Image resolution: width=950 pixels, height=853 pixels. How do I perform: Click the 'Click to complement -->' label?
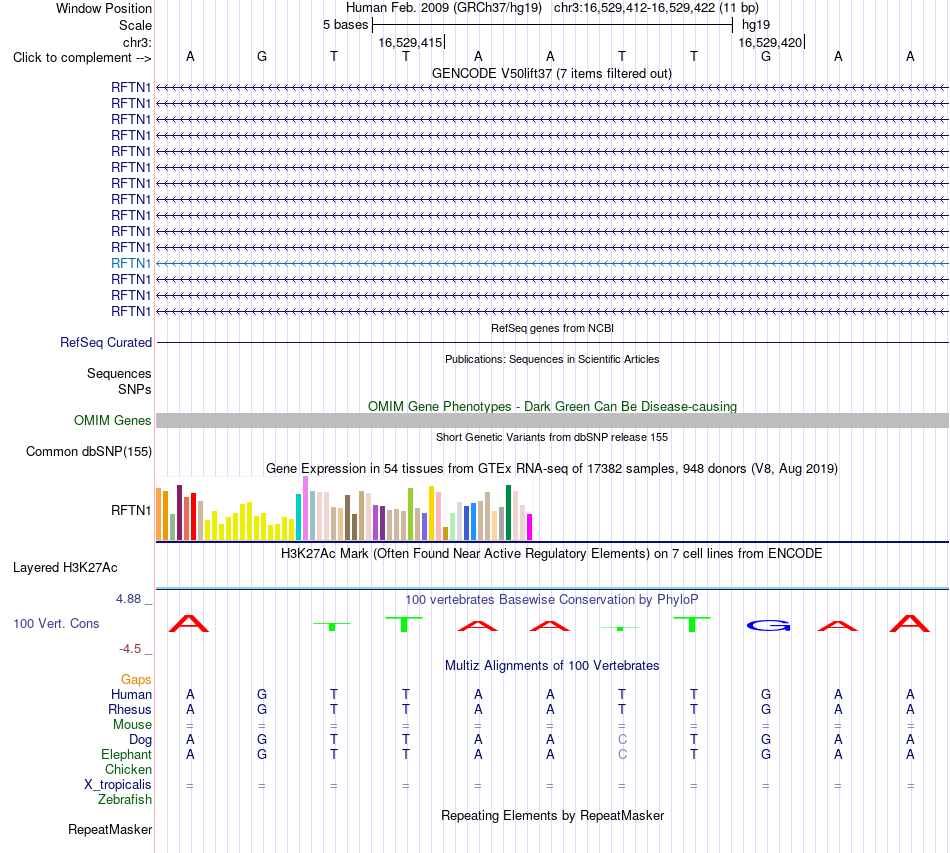pos(82,58)
